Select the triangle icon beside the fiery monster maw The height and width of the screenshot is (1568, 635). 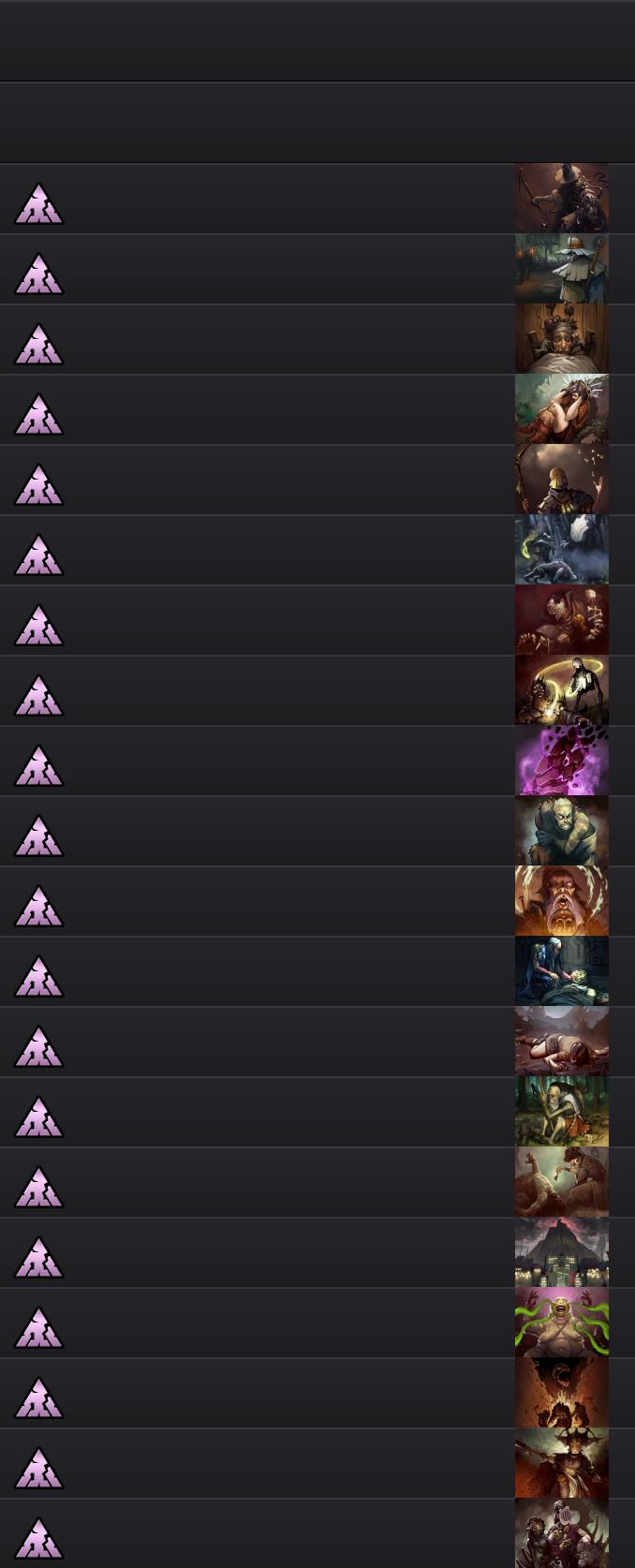[x=38, y=1398]
